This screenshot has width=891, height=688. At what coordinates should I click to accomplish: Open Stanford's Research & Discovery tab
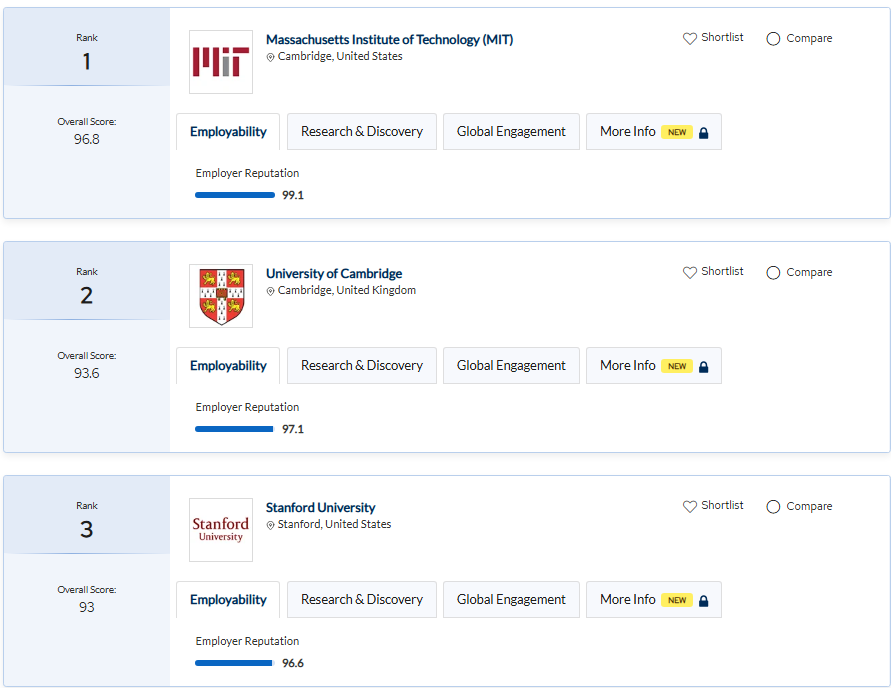(362, 600)
